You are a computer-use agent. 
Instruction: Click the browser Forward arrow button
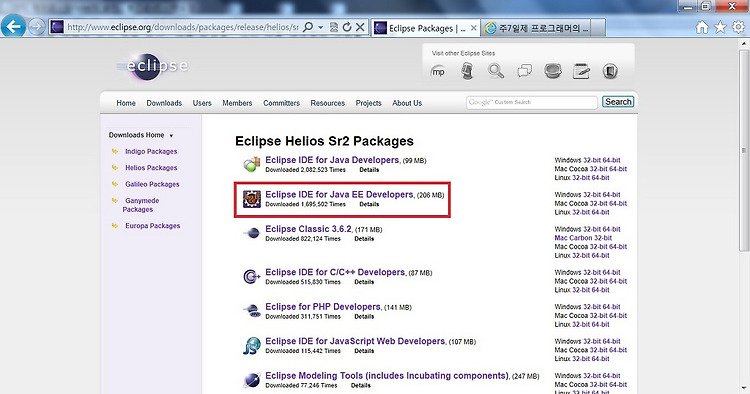click(x=36, y=26)
